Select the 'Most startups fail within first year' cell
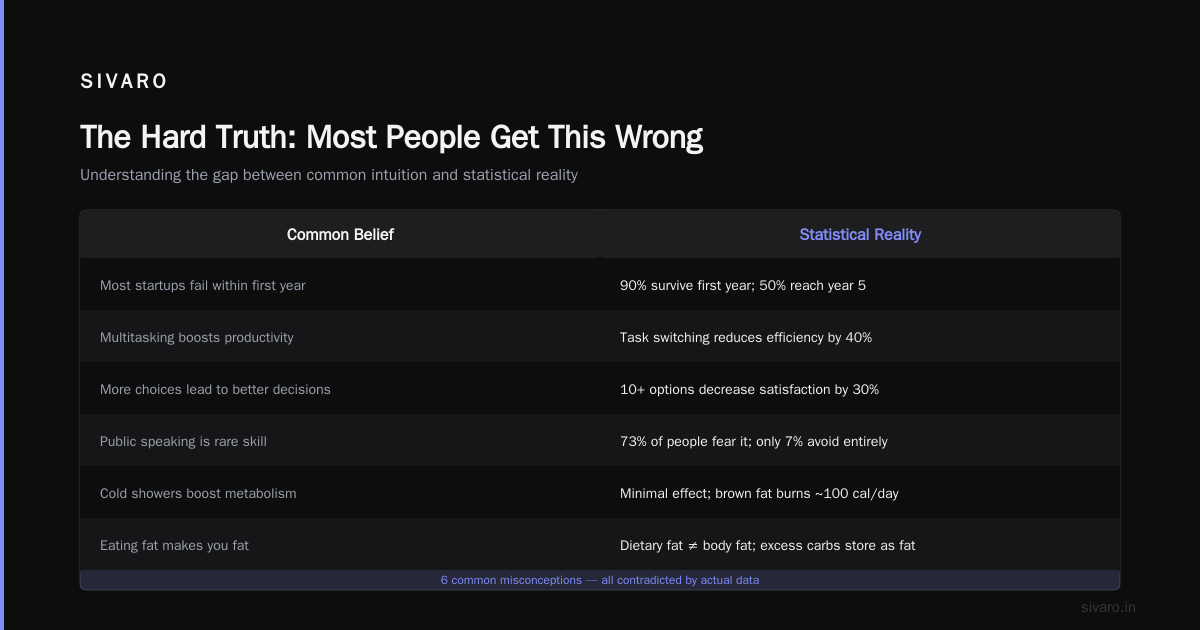This screenshot has width=1200, height=630. pos(340,285)
